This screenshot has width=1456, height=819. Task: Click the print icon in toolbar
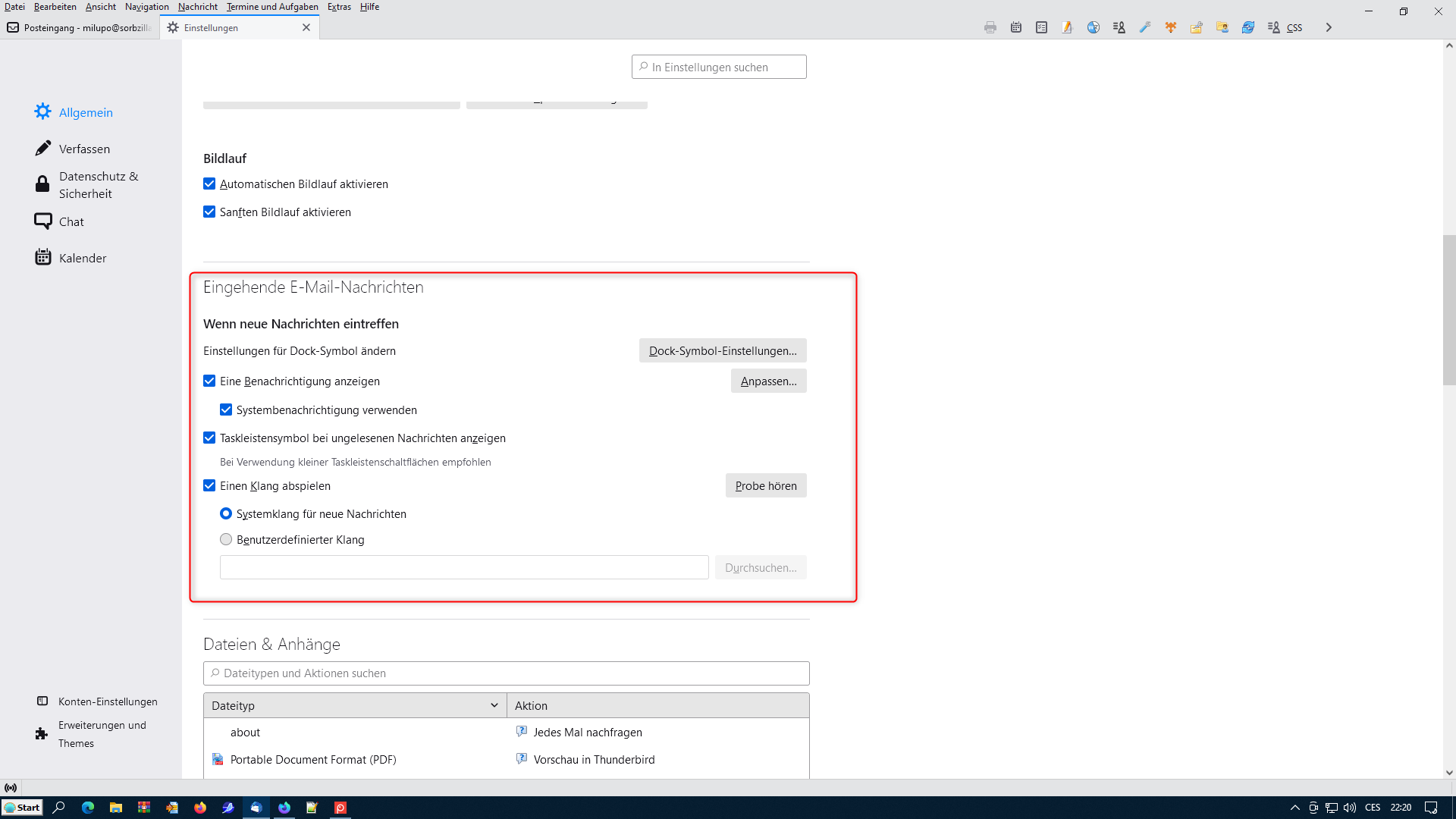pyautogui.click(x=990, y=27)
